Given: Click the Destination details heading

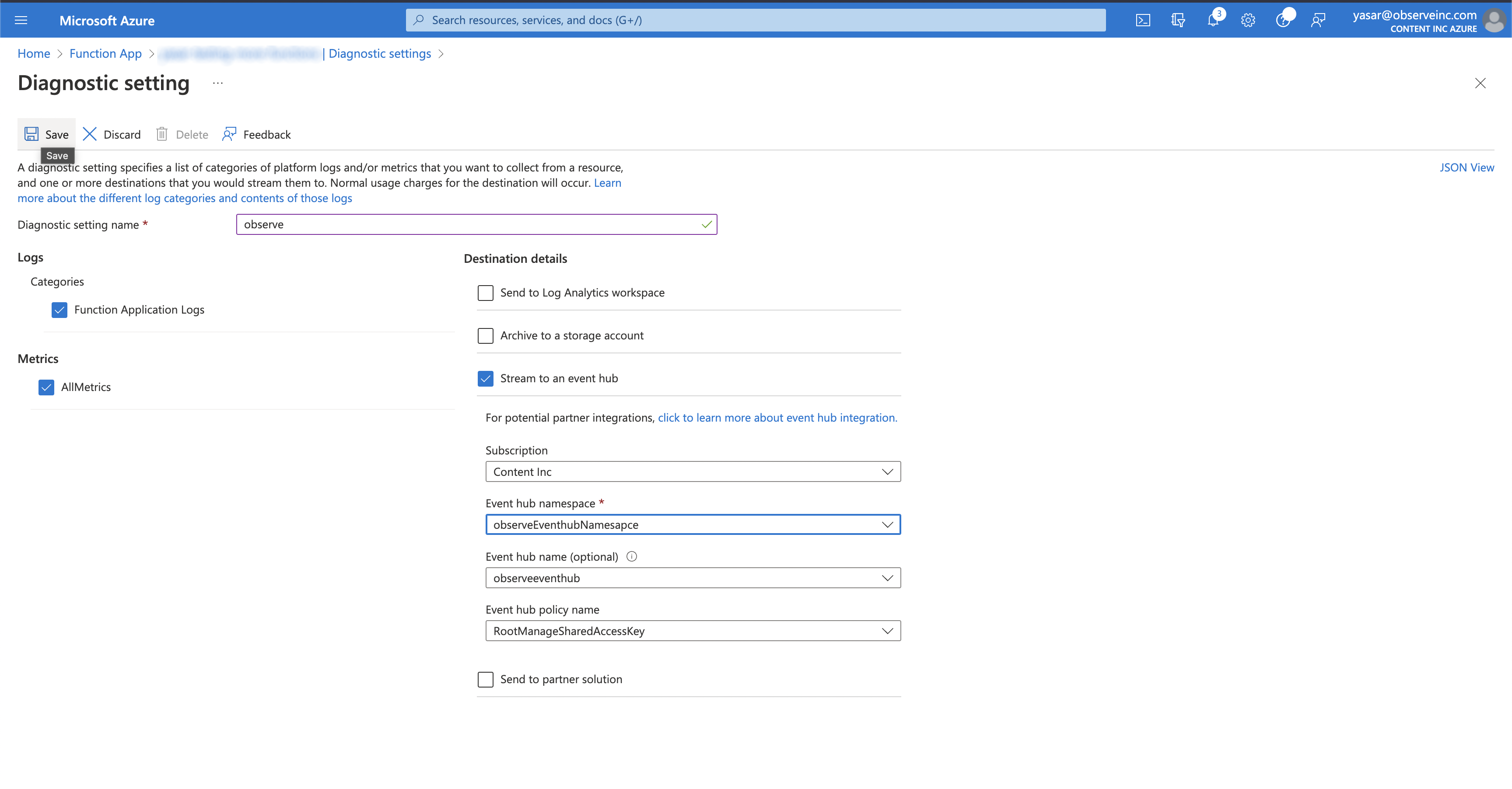Looking at the screenshot, I should (515, 258).
